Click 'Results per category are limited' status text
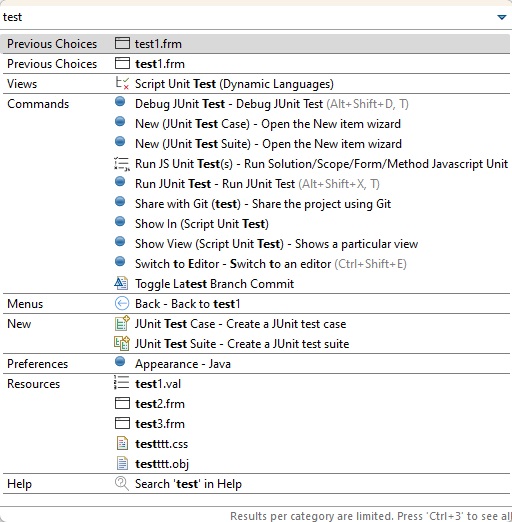 371,516
